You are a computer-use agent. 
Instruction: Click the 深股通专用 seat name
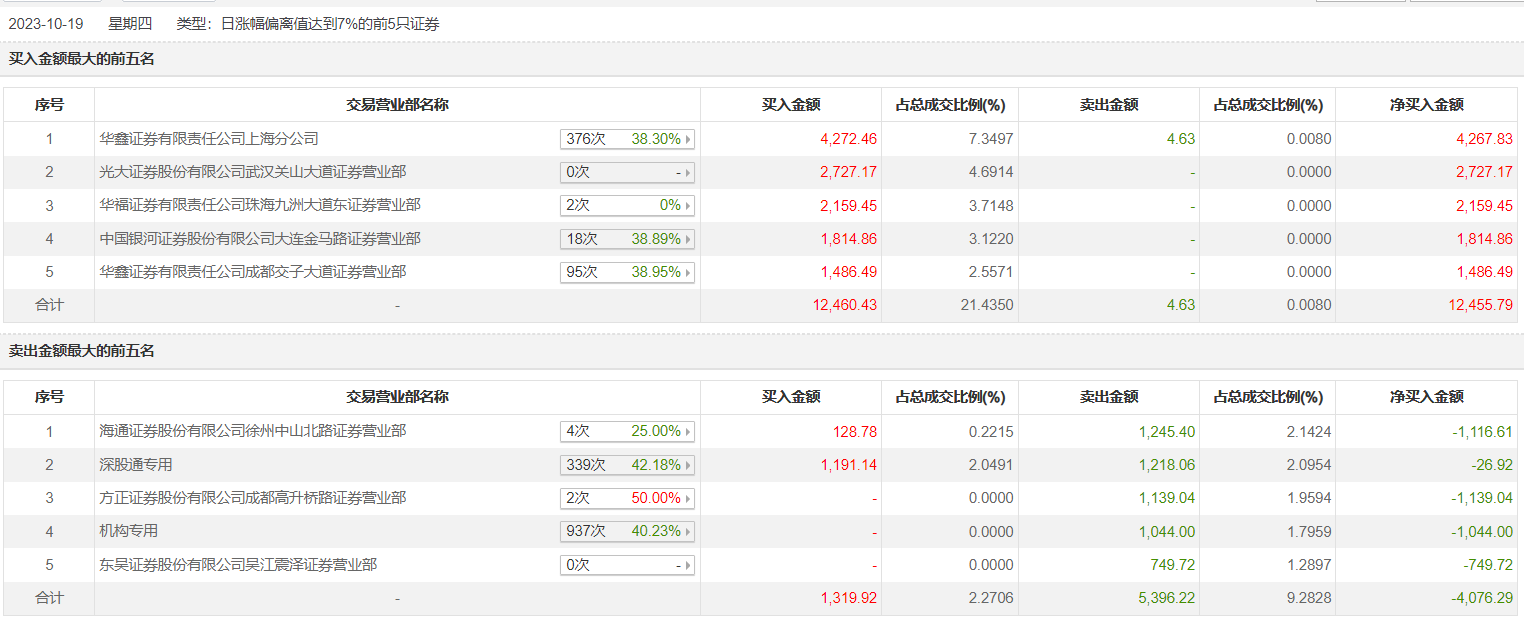click(x=136, y=465)
